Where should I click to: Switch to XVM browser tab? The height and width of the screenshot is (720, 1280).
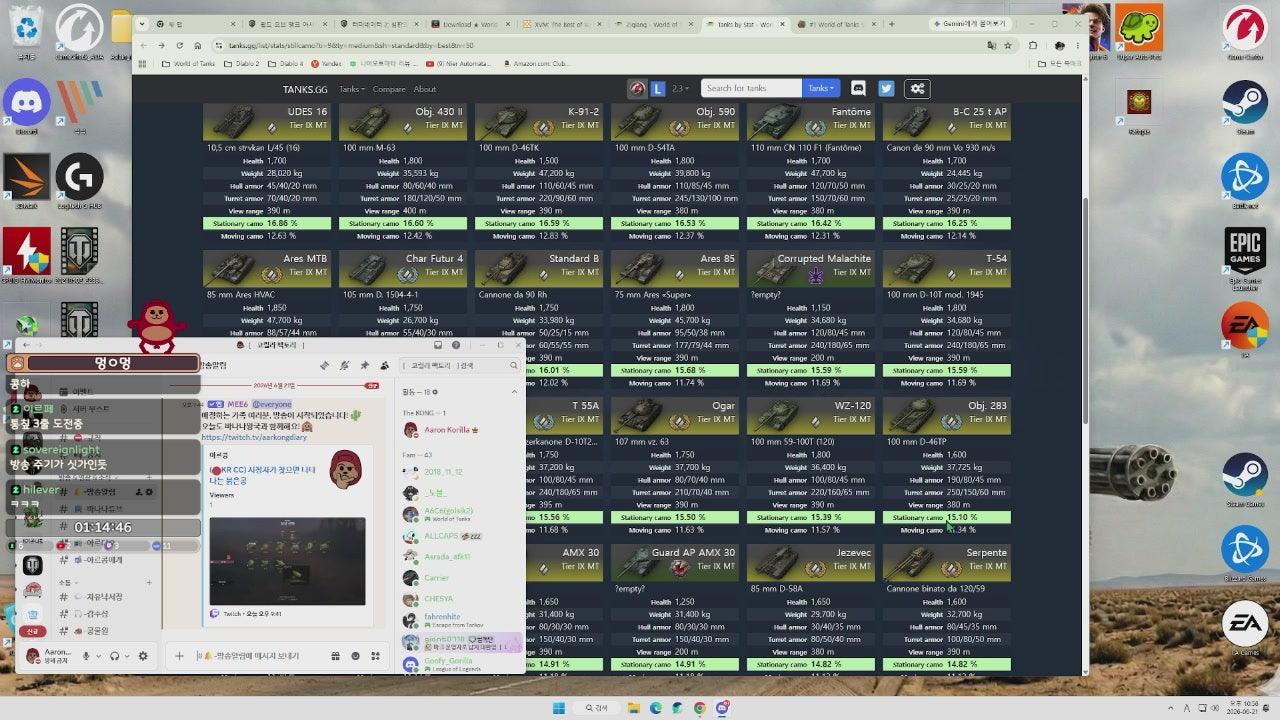(x=560, y=23)
